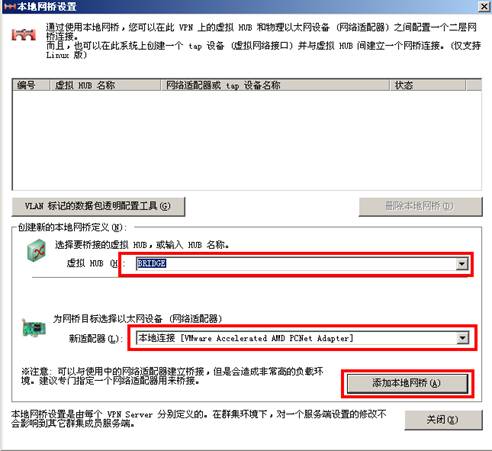Click the Delete Local Bridge (删除本地网桥) button
The image size is (492, 451).
tap(420, 206)
